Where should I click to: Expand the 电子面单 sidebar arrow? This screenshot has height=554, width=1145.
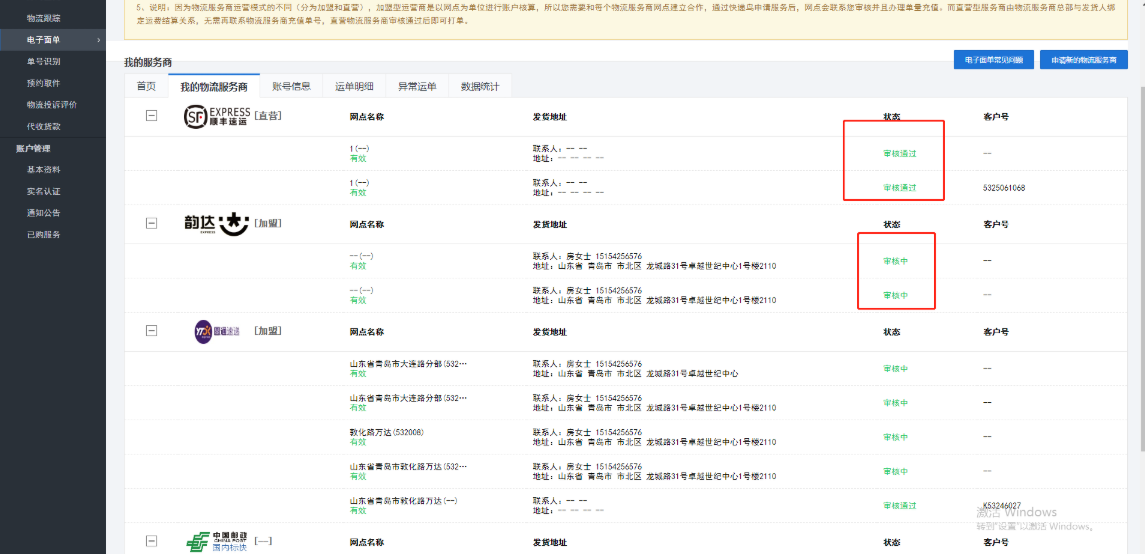point(98,40)
